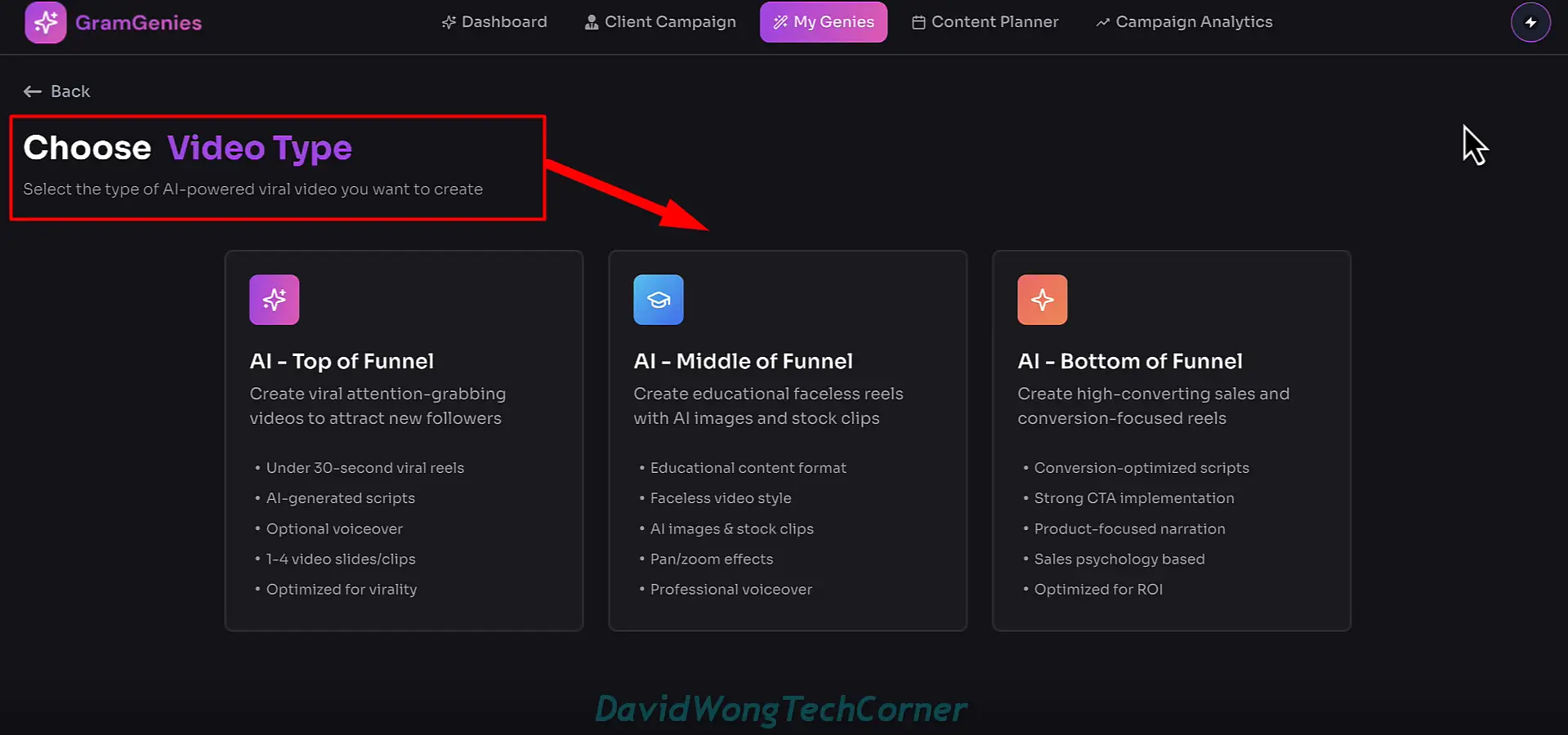Click the trend line icon beside Campaign Analytics
This screenshot has height=735, width=1568.
pyautogui.click(x=1103, y=23)
